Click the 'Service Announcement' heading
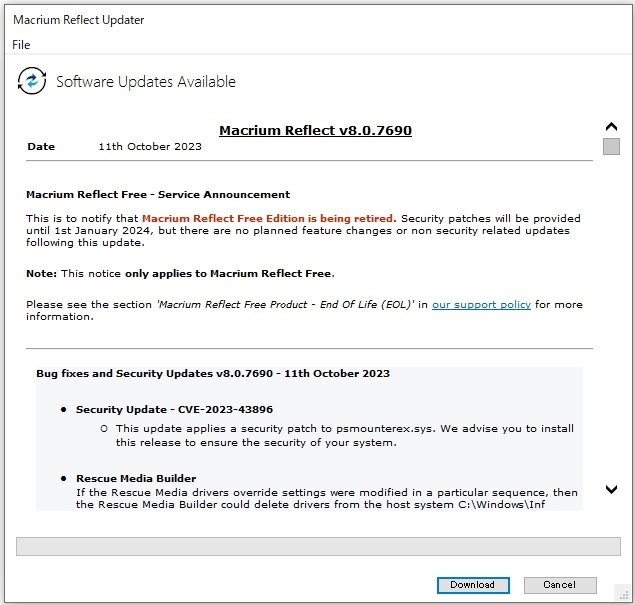The image size is (635, 605). [x=158, y=195]
